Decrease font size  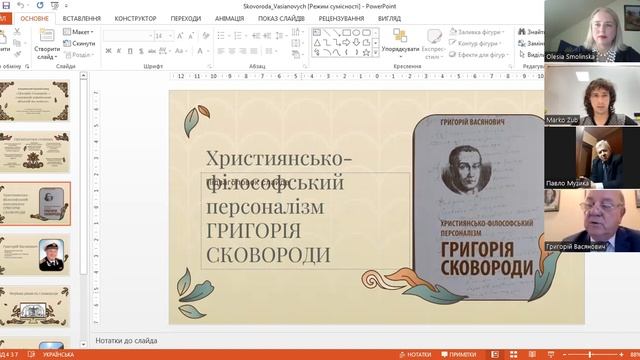tap(191, 36)
